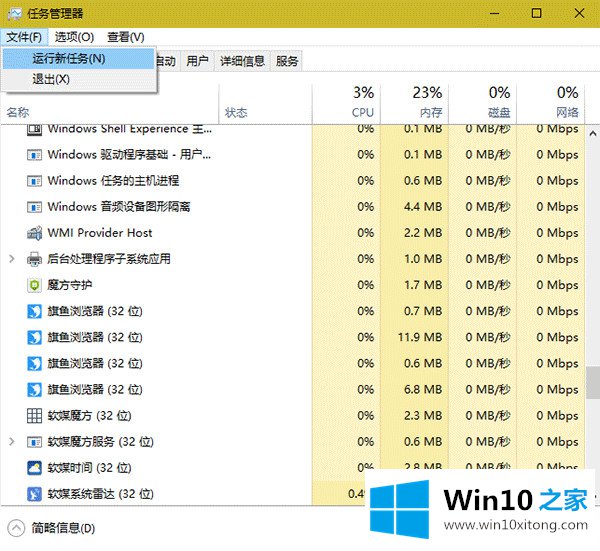600x551 pixels.
Task: Click the Task Manager title bar icon
Action: [x=15, y=14]
